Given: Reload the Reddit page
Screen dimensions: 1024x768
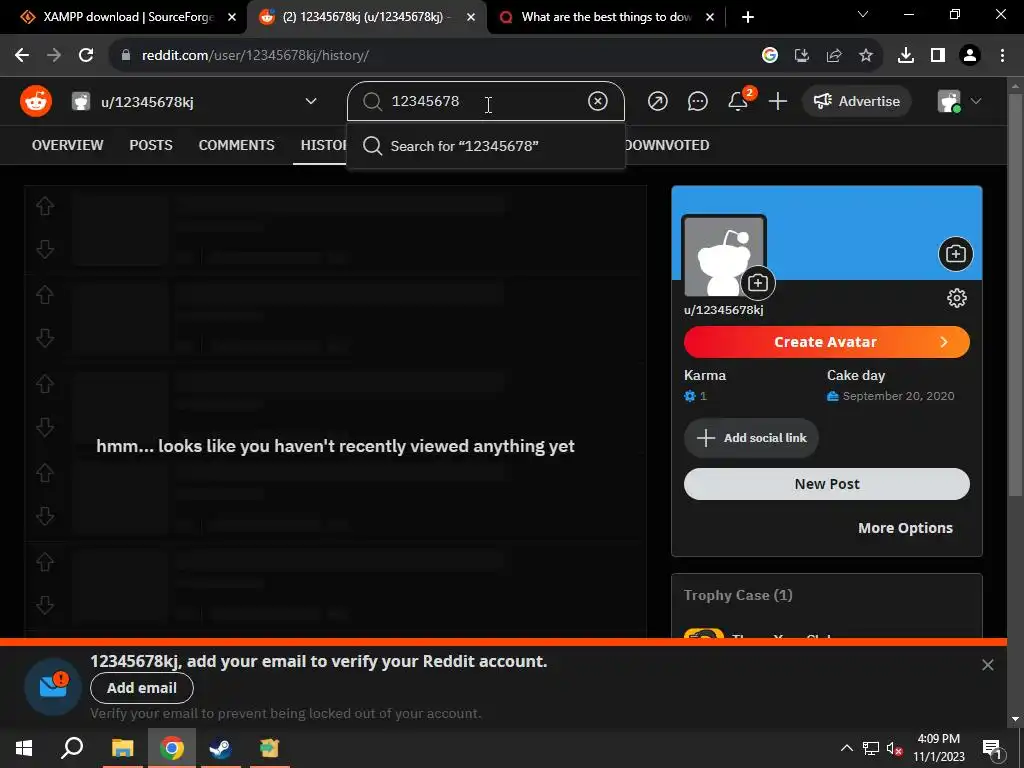Looking at the screenshot, I should tap(86, 56).
